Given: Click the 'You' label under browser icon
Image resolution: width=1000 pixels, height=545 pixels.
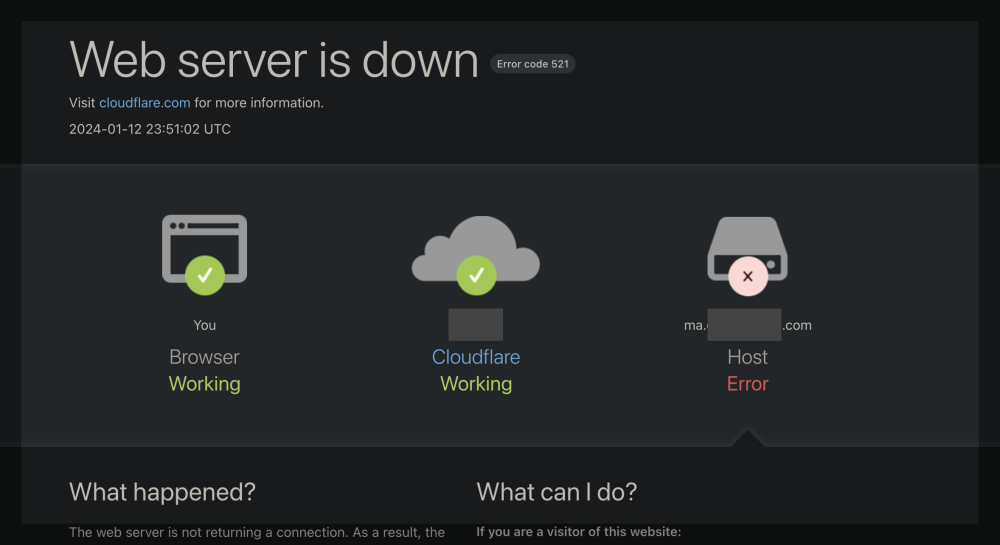Looking at the screenshot, I should tap(205, 325).
